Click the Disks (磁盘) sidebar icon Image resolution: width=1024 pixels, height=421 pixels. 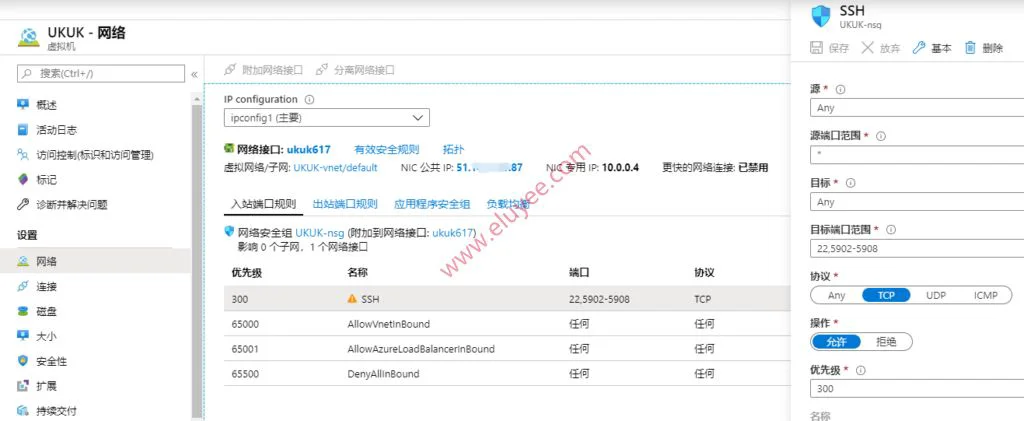[x=24, y=311]
